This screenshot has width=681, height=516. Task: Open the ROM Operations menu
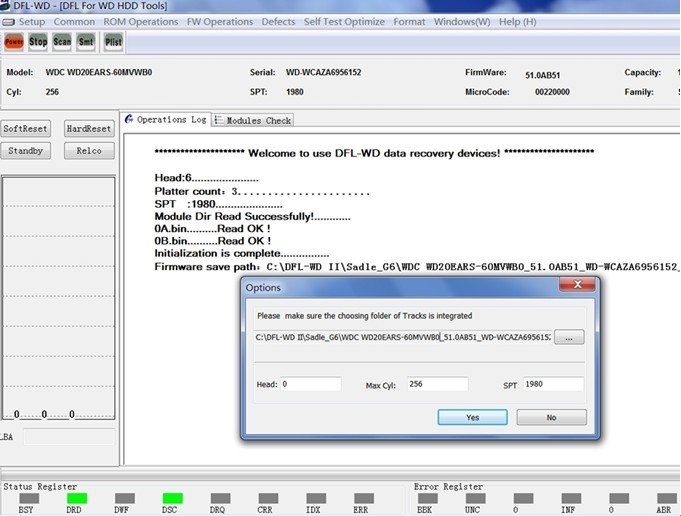pos(141,22)
